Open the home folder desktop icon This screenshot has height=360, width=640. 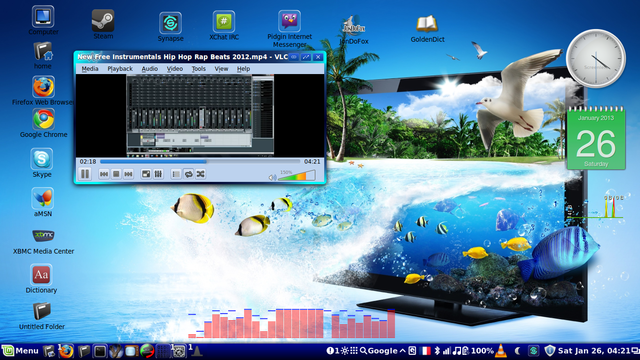click(43, 55)
